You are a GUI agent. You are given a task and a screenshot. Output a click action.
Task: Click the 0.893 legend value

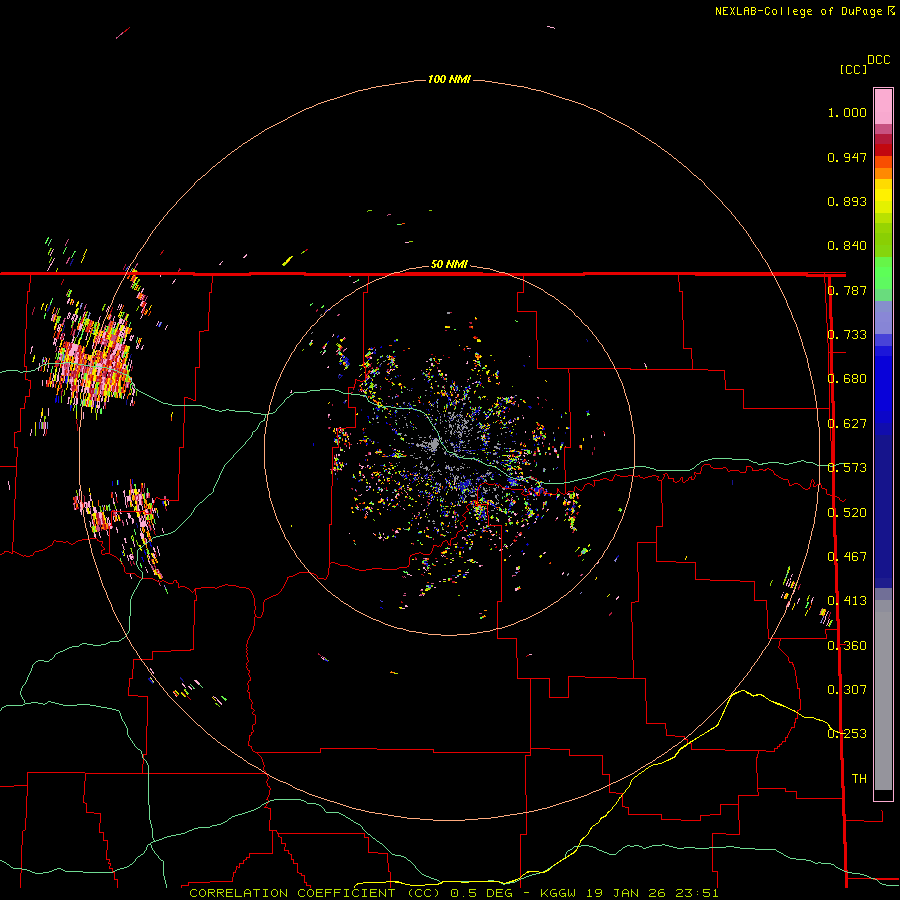click(847, 201)
